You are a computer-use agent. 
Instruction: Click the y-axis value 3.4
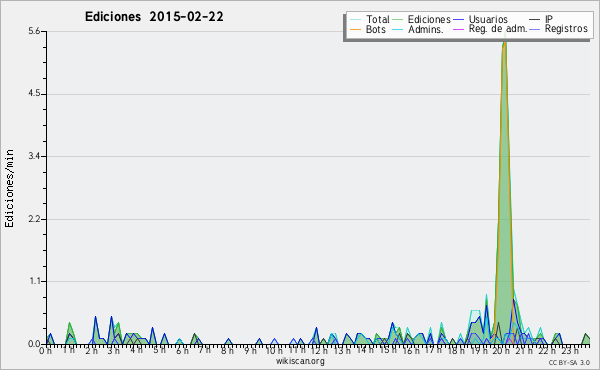(x=34, y=156)
